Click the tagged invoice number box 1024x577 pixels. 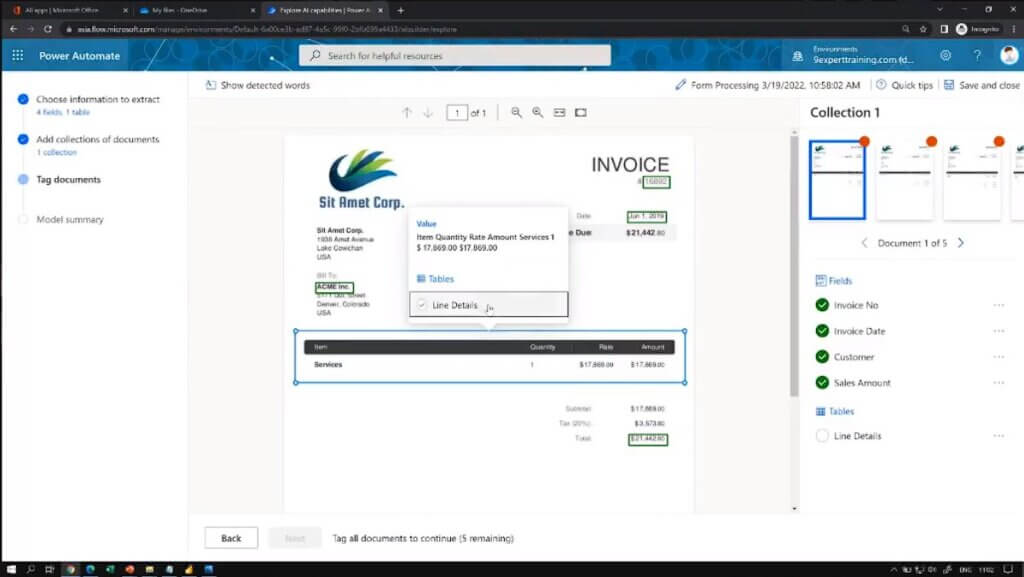click(x=656, y=181)
